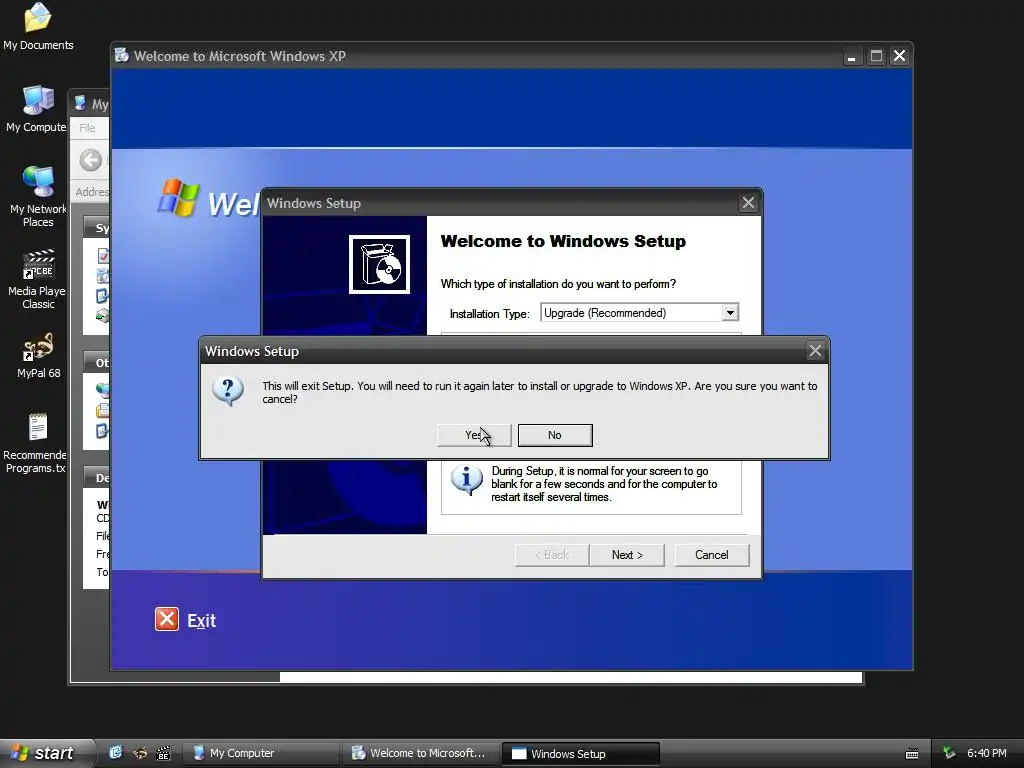Launch Internet Explorer from quick launch

coord(116,752)
